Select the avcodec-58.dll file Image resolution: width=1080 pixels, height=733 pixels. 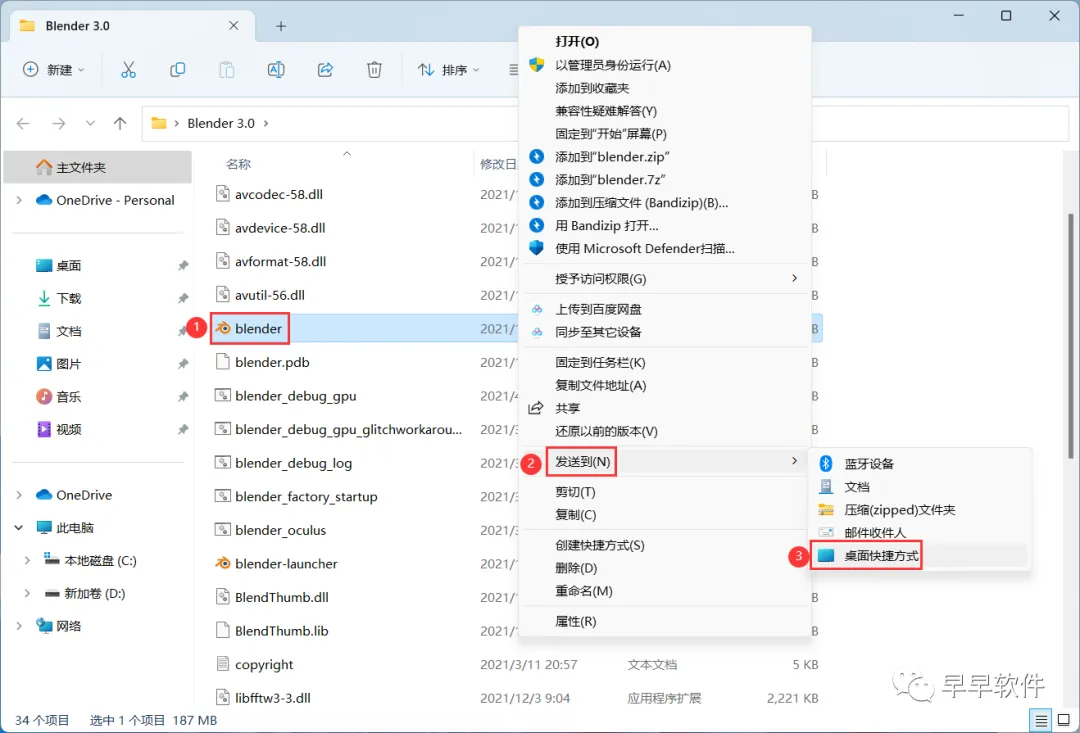tap(278, 194)
